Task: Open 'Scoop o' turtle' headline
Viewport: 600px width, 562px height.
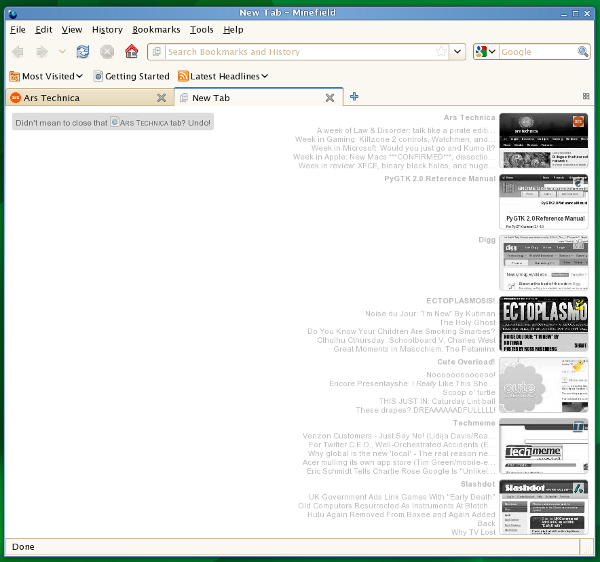Action: (469, 393)
